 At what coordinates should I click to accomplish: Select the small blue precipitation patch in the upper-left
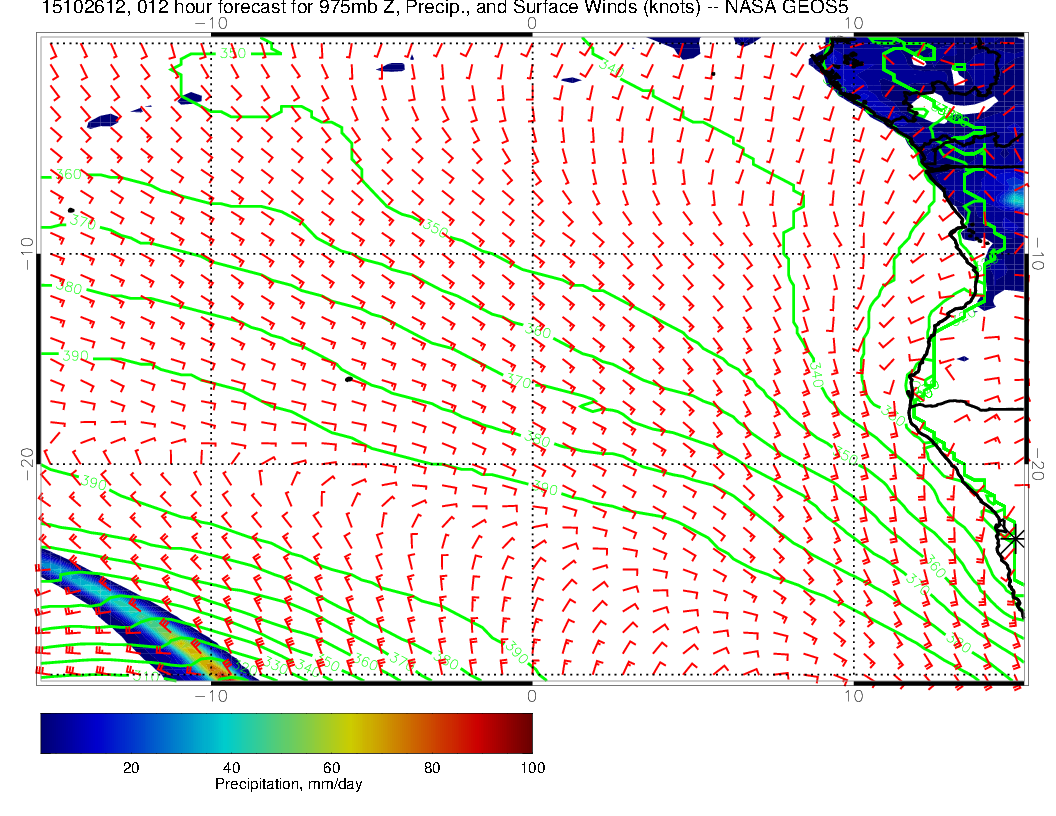103,121
